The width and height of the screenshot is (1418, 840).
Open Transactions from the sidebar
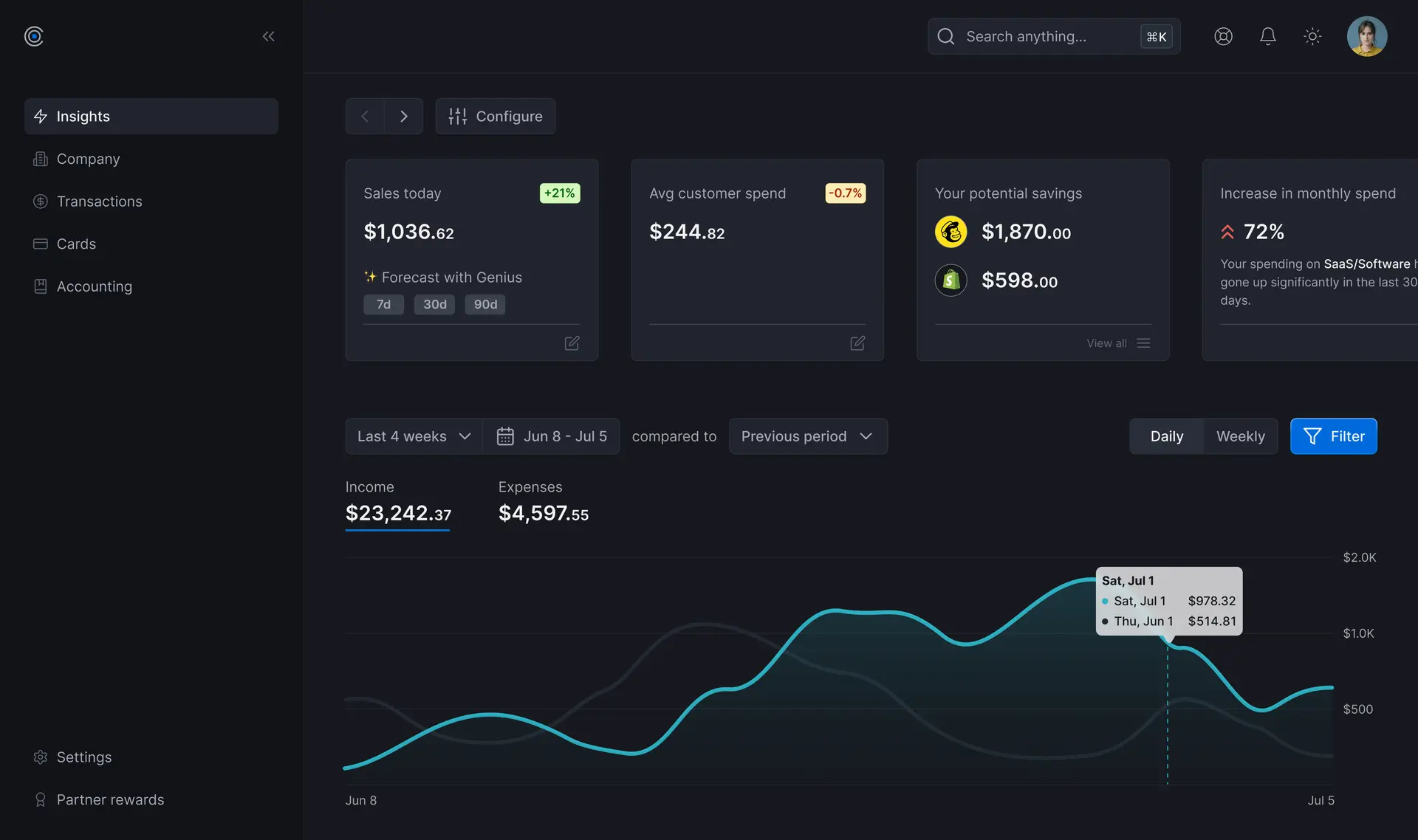click(99, 201)
